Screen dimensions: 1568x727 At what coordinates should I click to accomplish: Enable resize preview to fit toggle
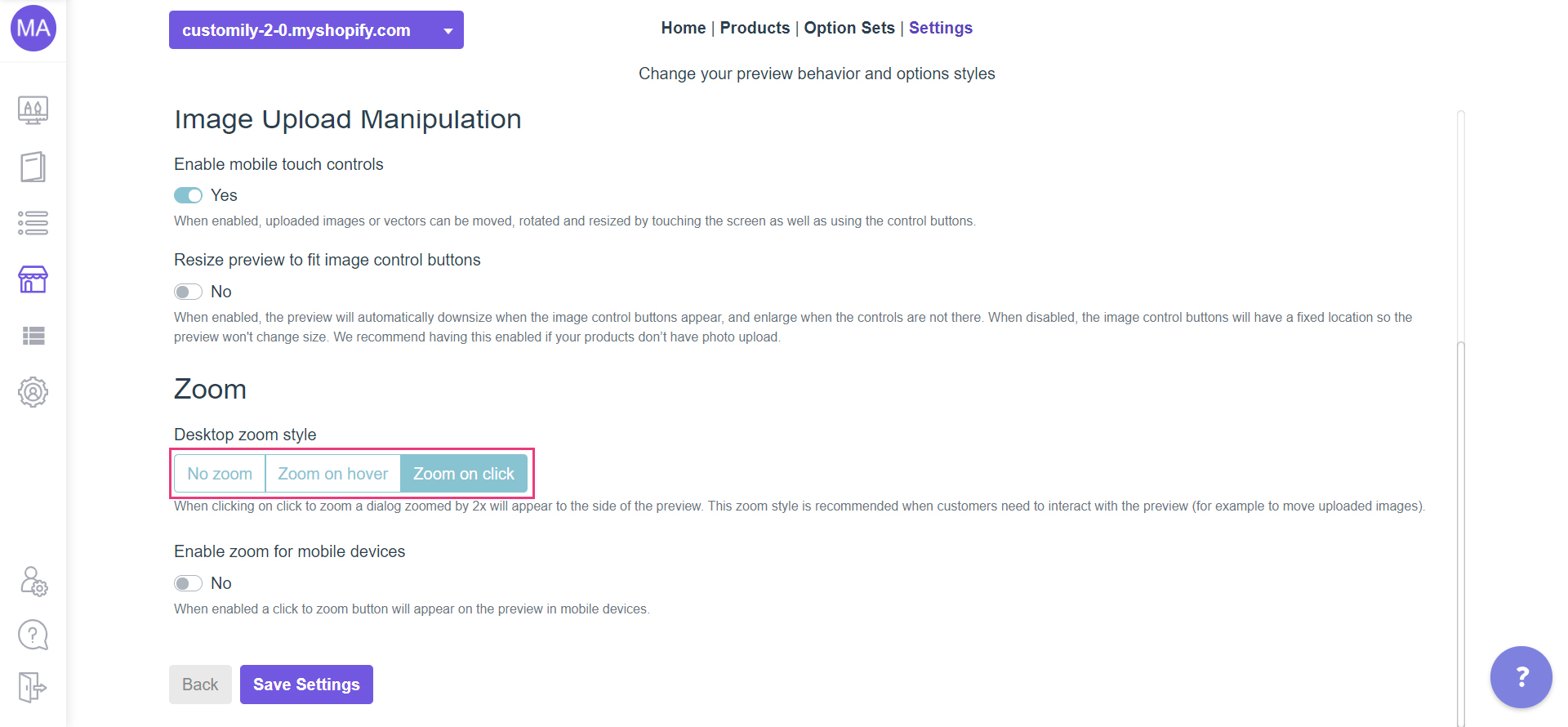[188, 292]
